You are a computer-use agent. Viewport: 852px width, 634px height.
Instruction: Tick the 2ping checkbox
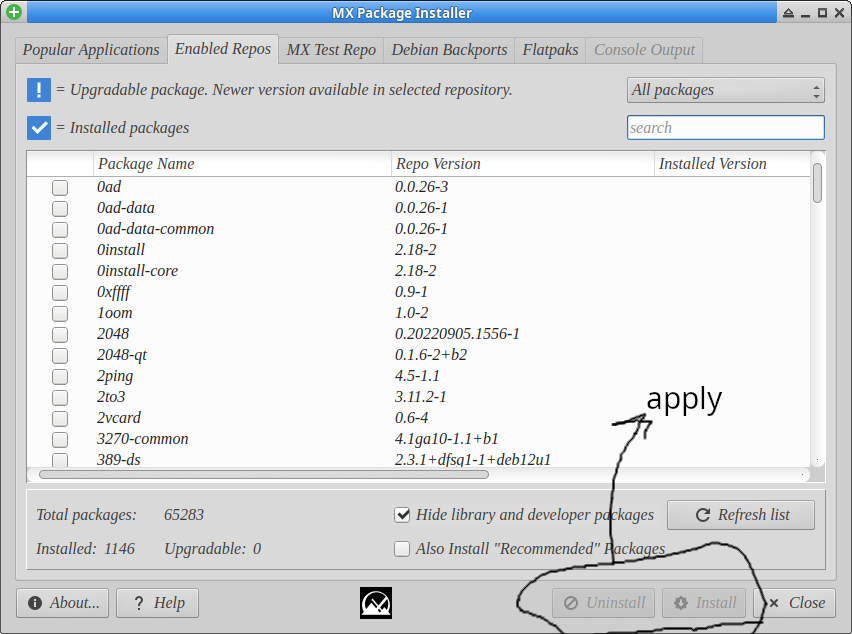[60, 376]
